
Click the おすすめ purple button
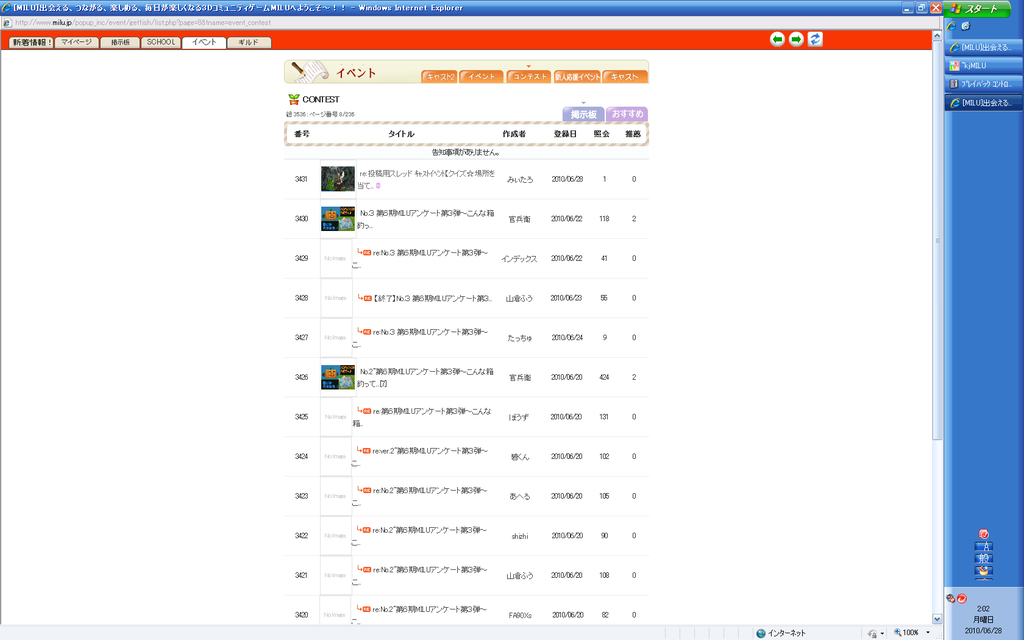pyautogui.click(x=628, y=115)
